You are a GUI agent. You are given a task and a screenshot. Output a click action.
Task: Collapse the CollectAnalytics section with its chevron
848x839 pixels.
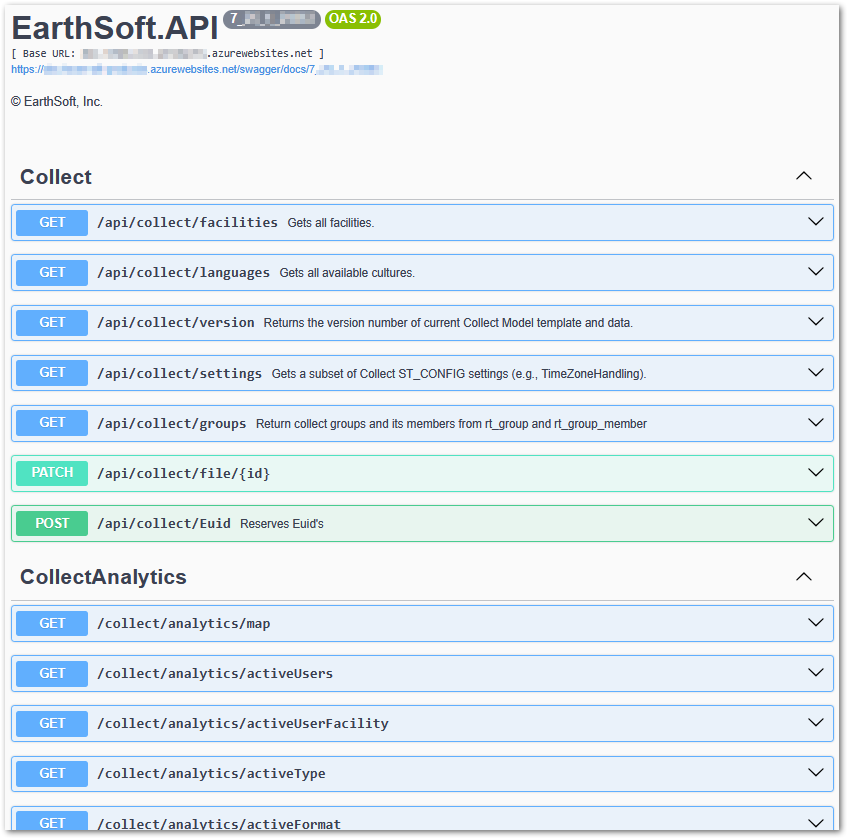coord(804,576)
